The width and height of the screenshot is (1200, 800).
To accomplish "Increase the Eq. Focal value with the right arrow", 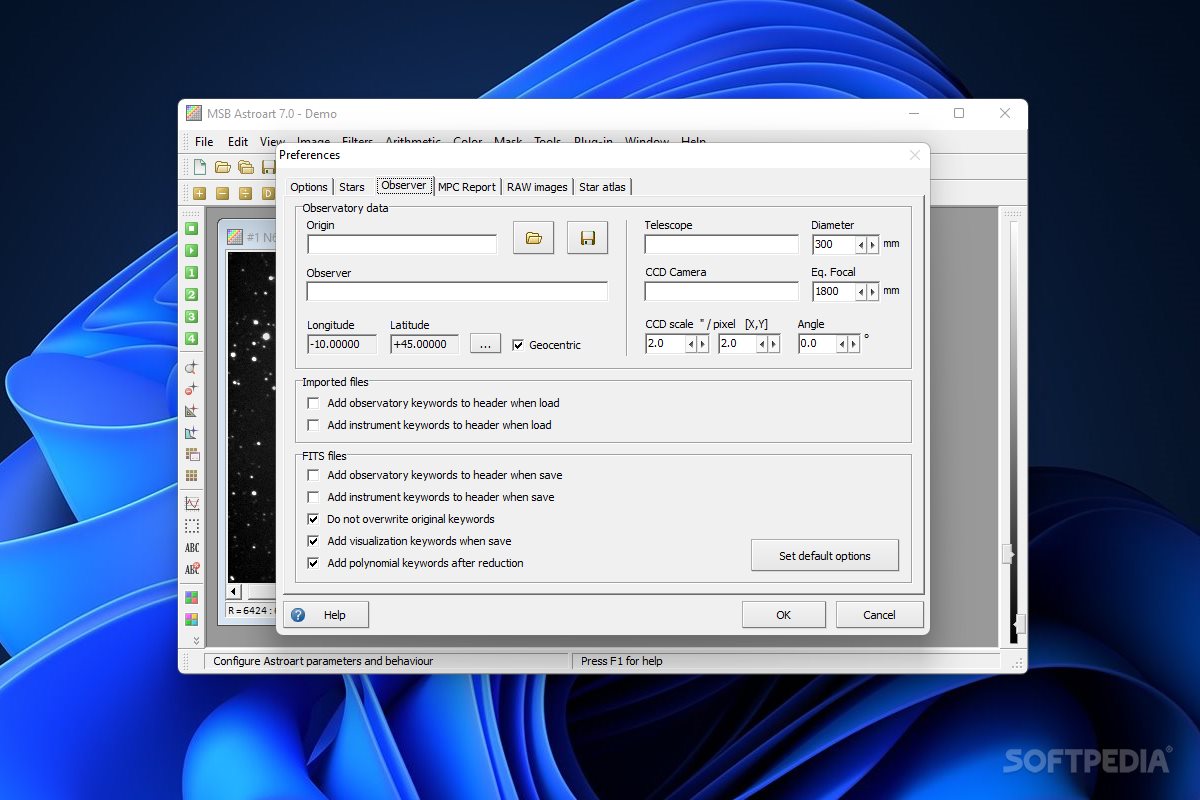I will (x=873, y=291).
